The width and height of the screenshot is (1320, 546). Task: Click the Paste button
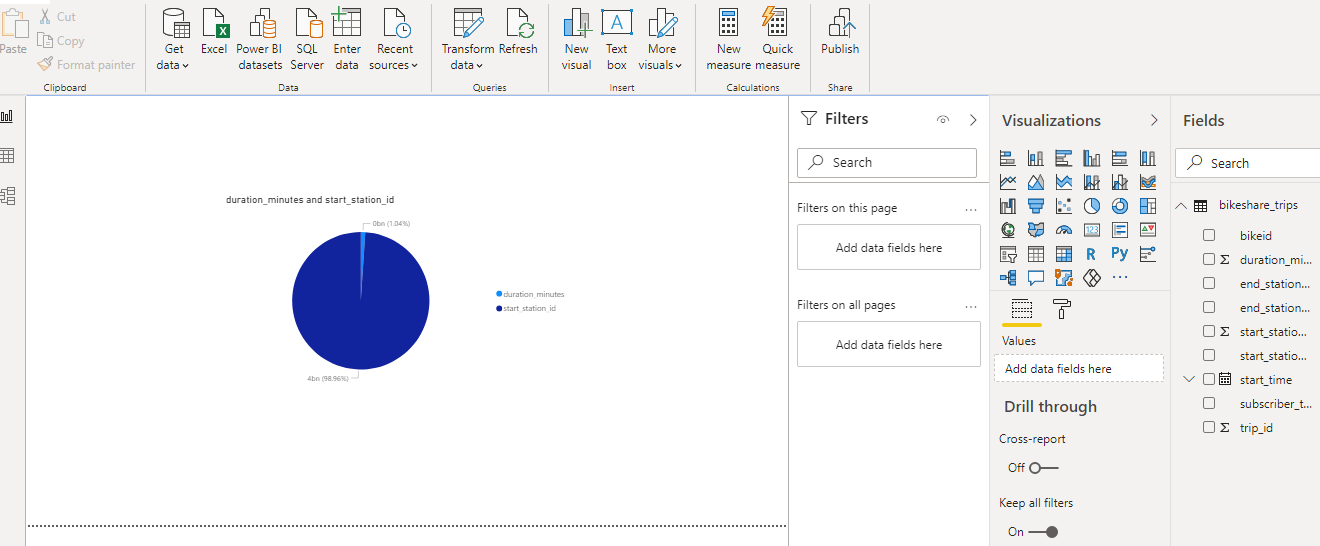pyautogui.click(x=14, y=32)
